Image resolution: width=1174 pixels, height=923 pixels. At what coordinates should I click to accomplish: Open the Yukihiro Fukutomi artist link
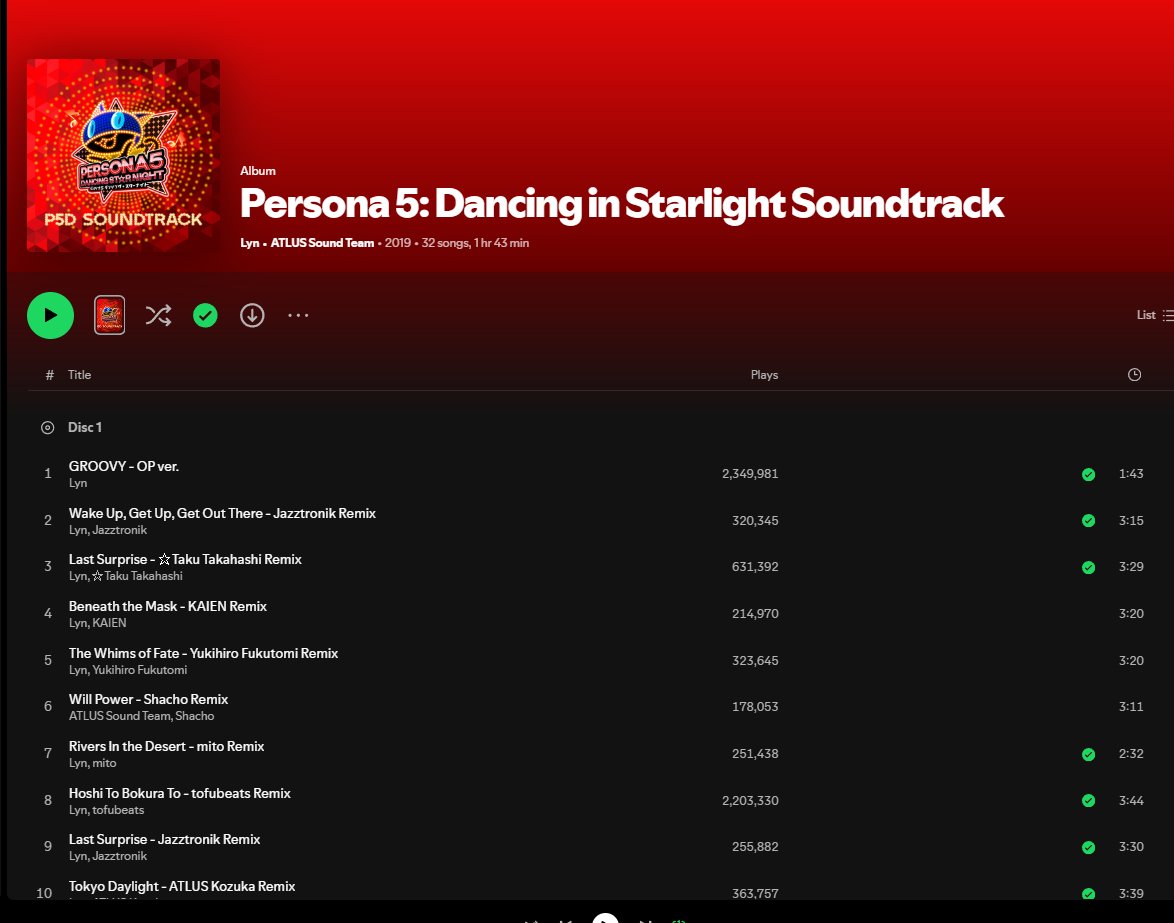[139, 670]
